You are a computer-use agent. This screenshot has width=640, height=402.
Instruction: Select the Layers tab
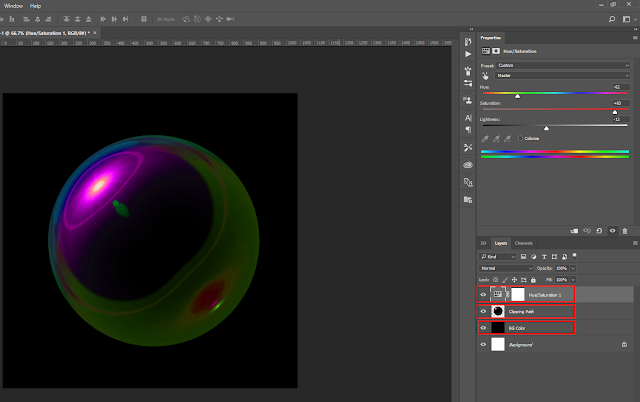500,243
